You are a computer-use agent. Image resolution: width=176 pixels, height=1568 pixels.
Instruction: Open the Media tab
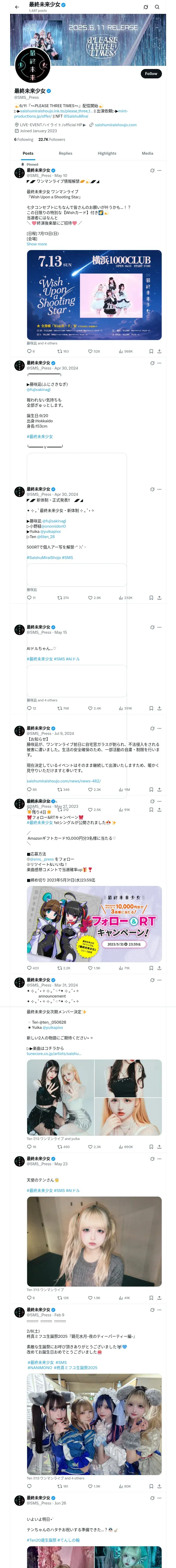tap(148, 153)
